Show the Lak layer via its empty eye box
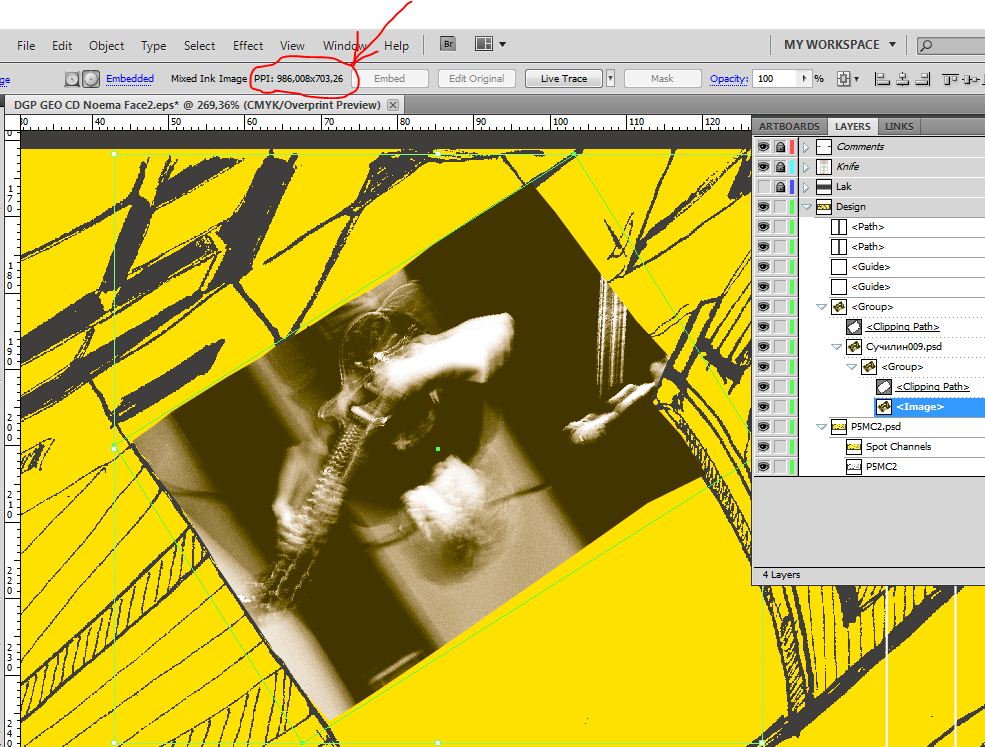Screen dimensions: 985x747 (763, 187)
